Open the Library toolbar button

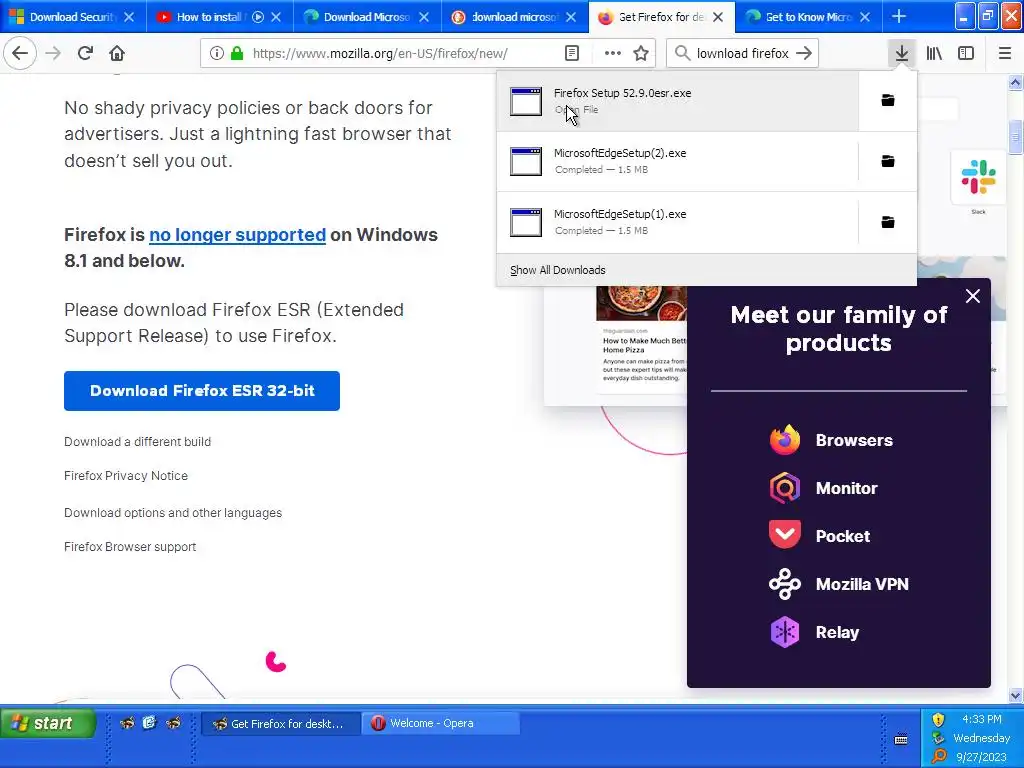[x=934, y=53]
